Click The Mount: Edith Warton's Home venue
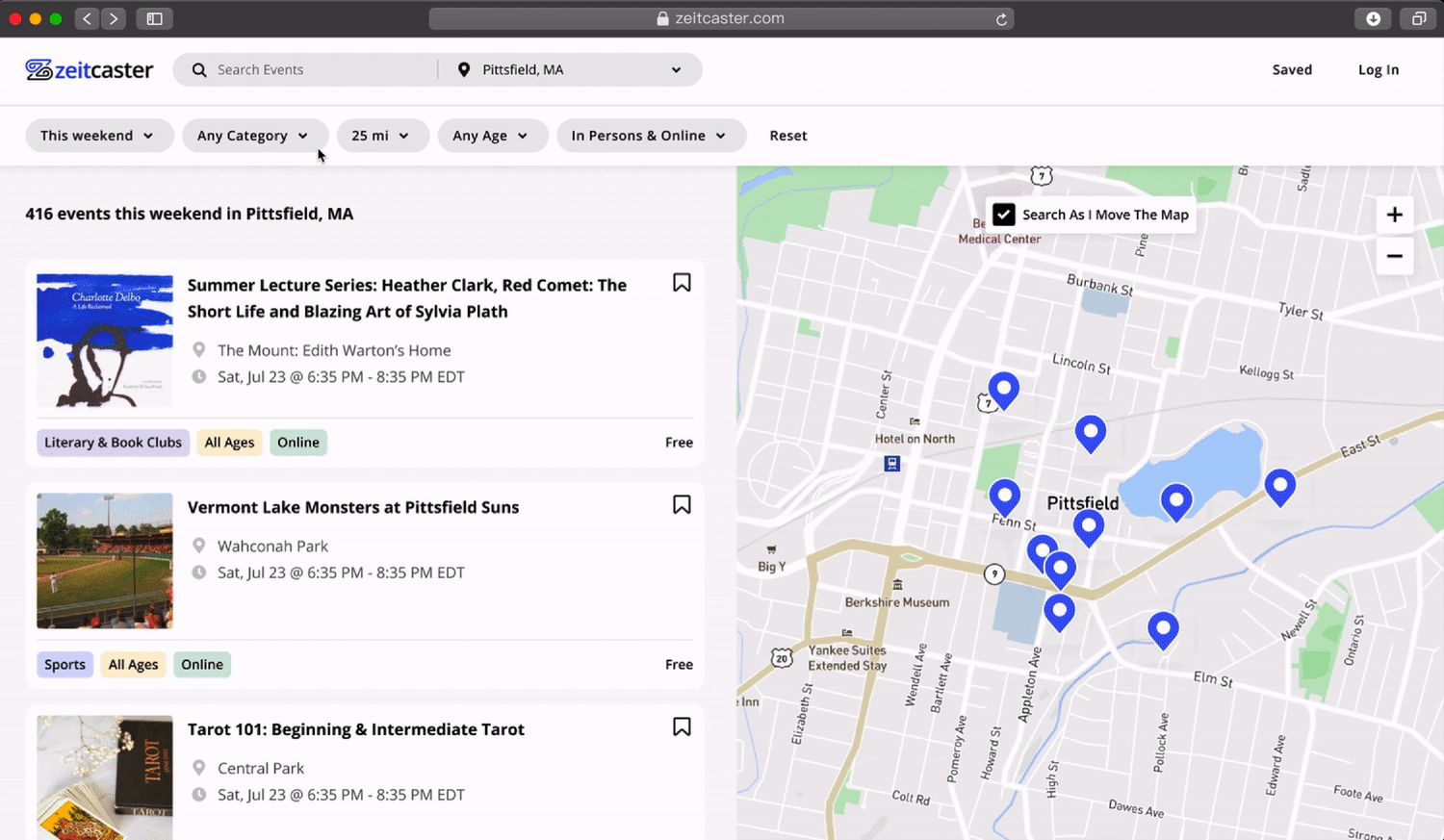1444x840 pixels. [x=334, y=350]
